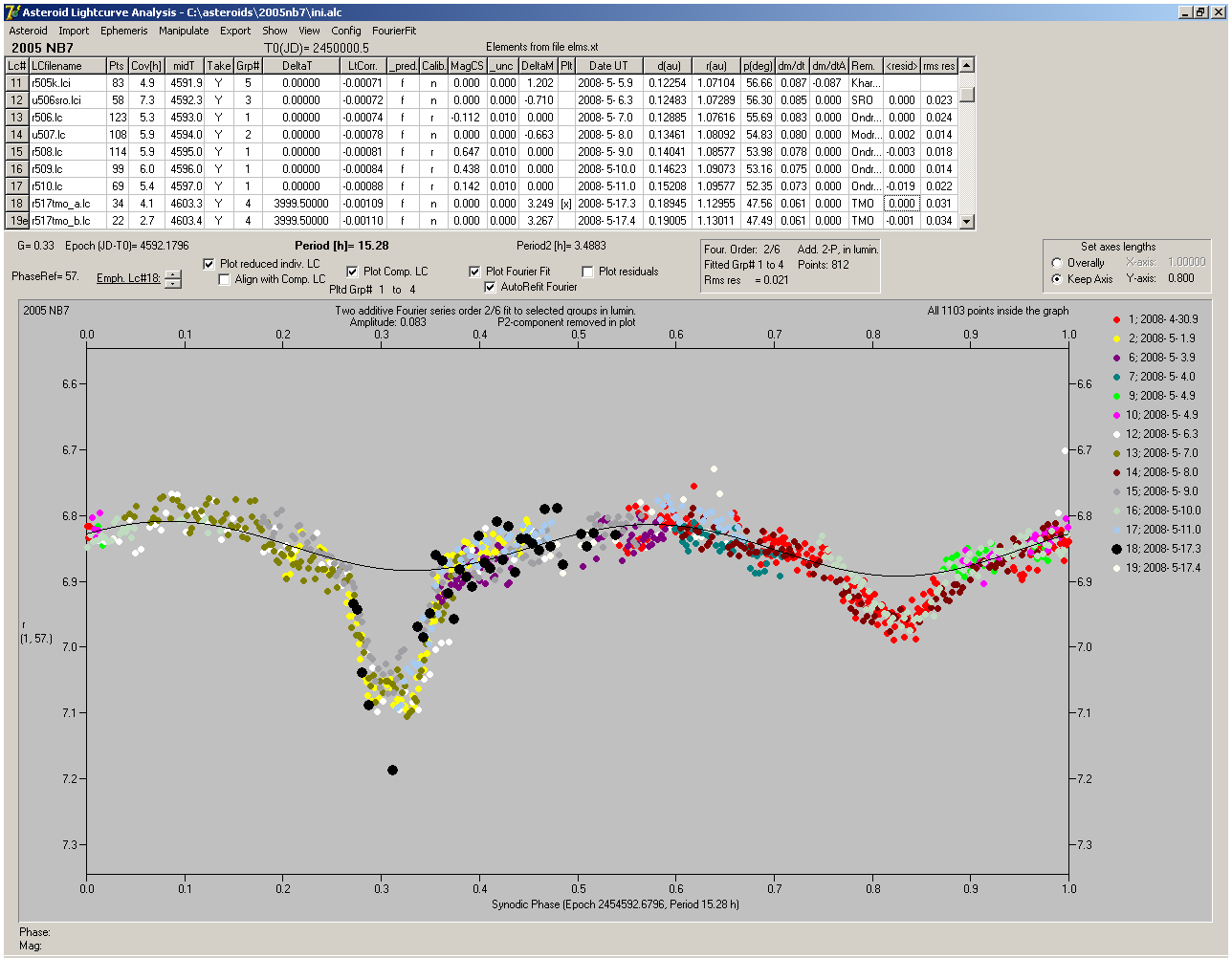
Task: Click magenta legend dot for 10; 2008-5-4.9
Action: click(1117, 415)
